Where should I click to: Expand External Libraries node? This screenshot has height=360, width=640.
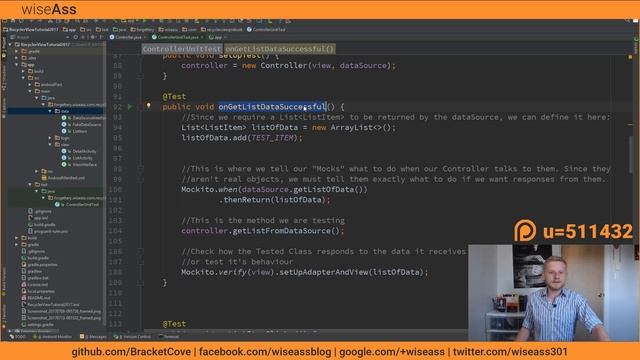click(10, 331)
